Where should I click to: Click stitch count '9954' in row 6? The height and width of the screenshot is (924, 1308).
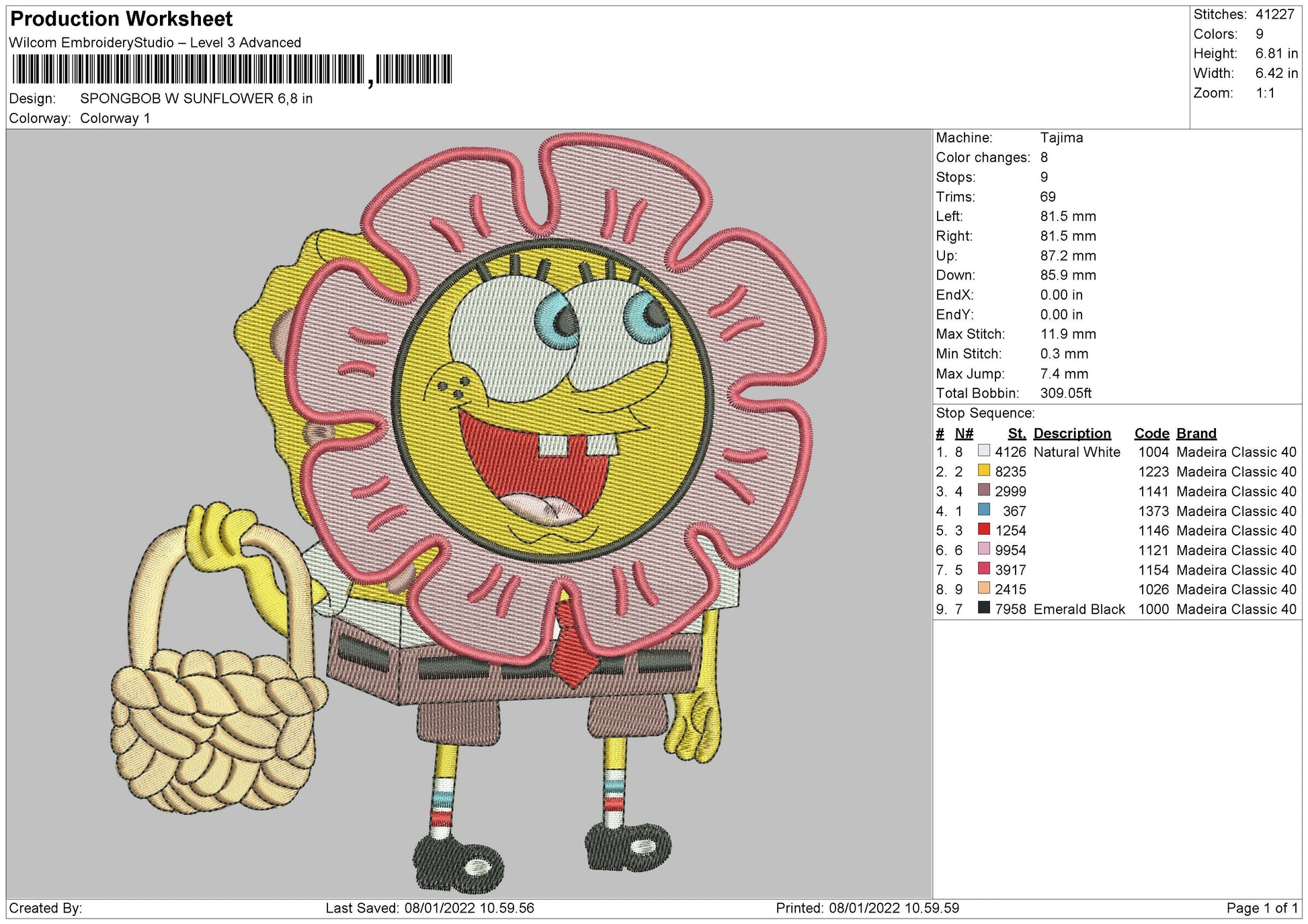coord(1010,550)
